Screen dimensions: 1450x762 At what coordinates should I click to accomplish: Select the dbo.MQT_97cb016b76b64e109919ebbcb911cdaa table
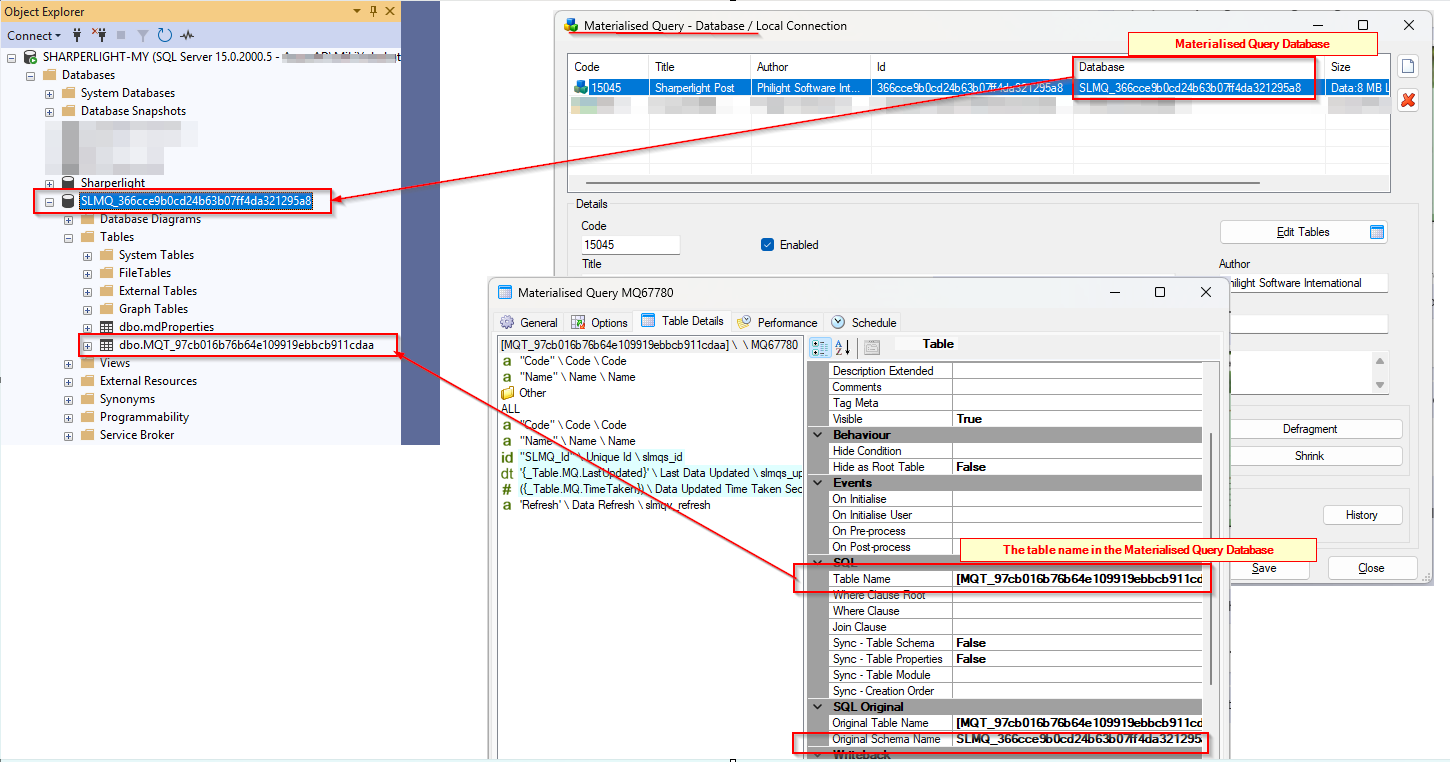click(246, 345)
